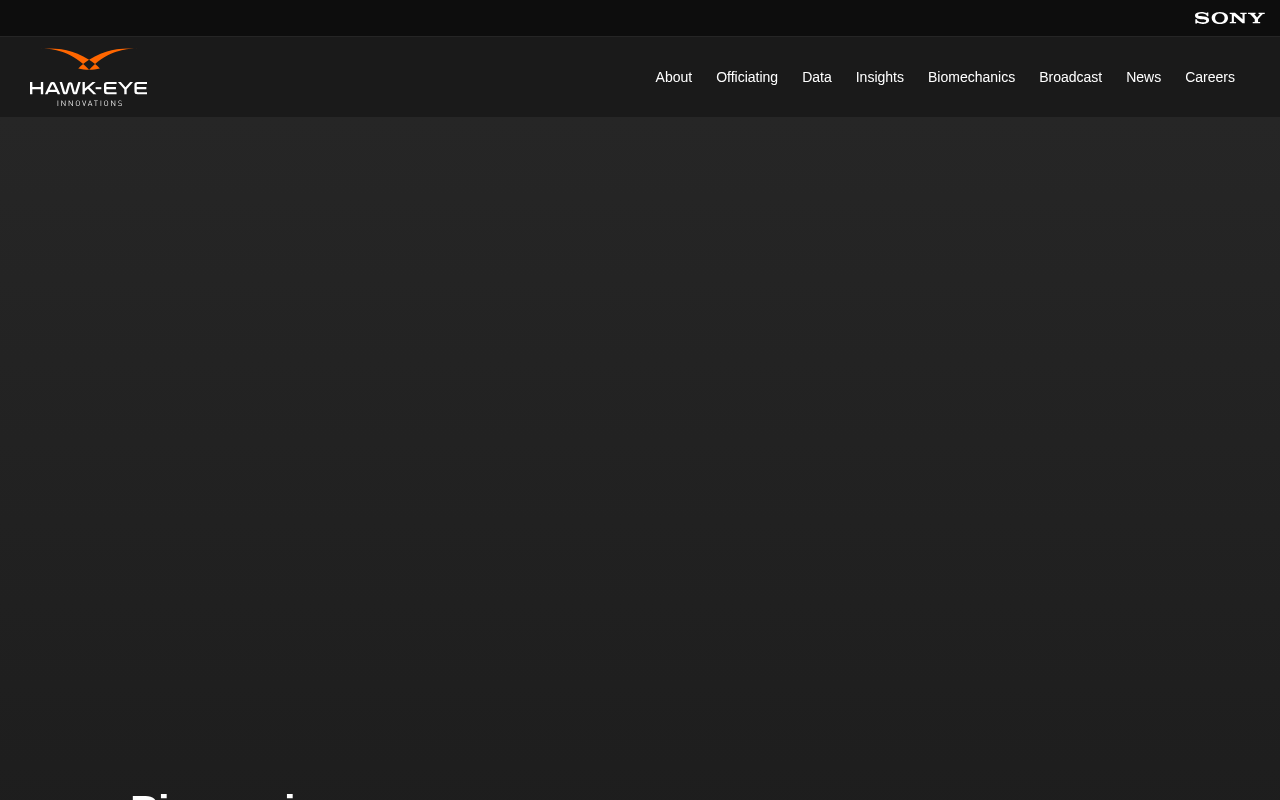Select the Data navigation item
1280x800 pixels.
tap(817, 77)
